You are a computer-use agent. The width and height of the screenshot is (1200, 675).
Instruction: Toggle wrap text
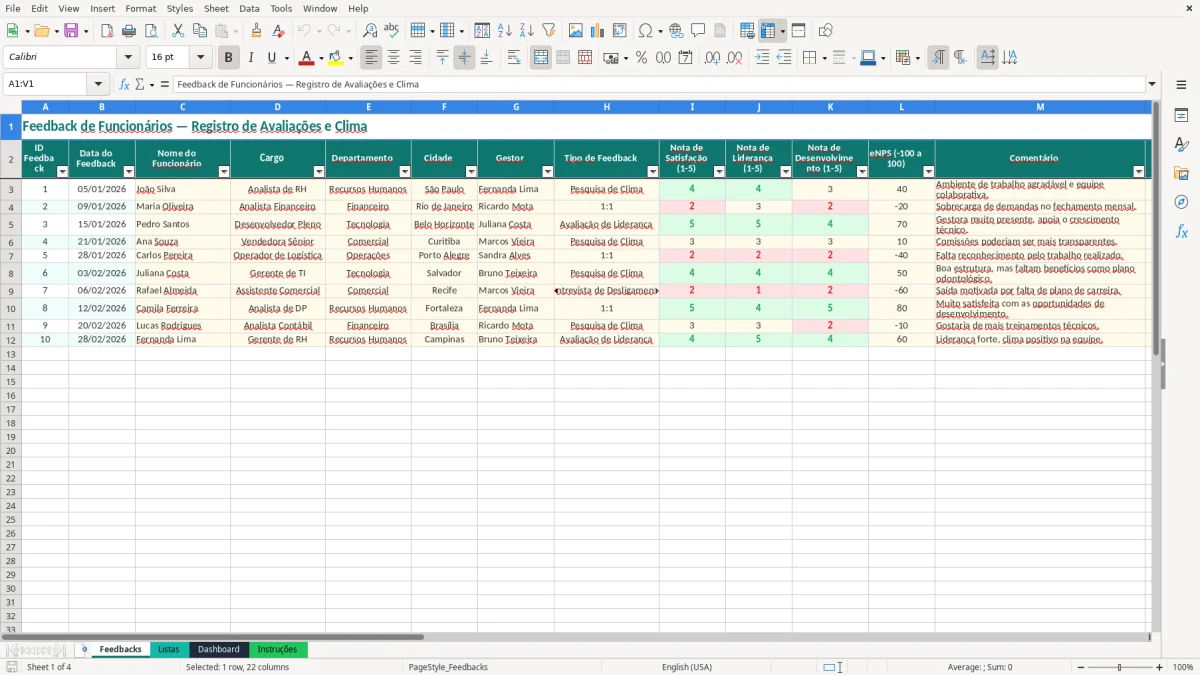point(514,58)
